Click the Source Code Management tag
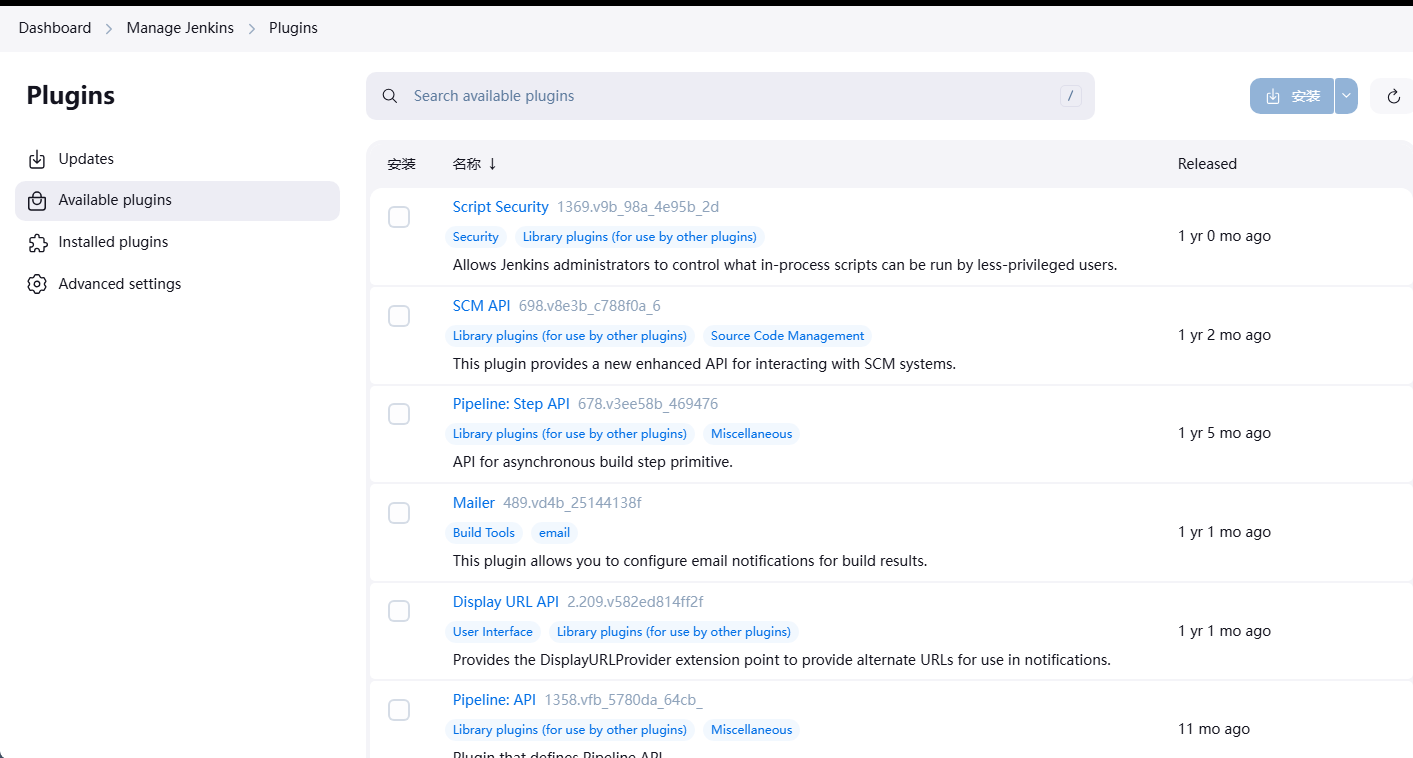This screenshot has width=1413, height=758. (x=788, y=336)
